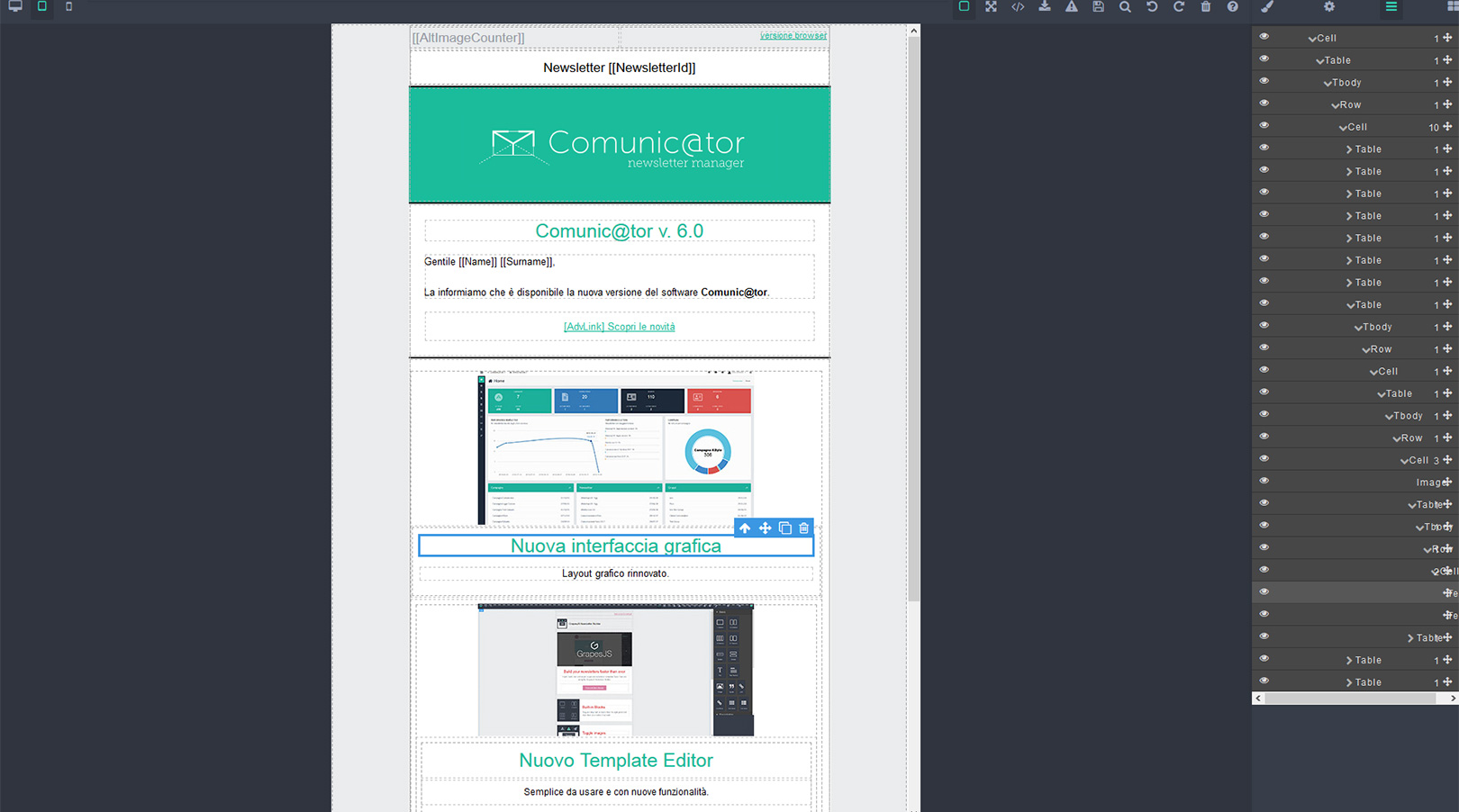Expand first collapsed Table under 10-child Cell
Image resolution: width=1459 pixels, height=812 pixels.
tap(1349, 149)
